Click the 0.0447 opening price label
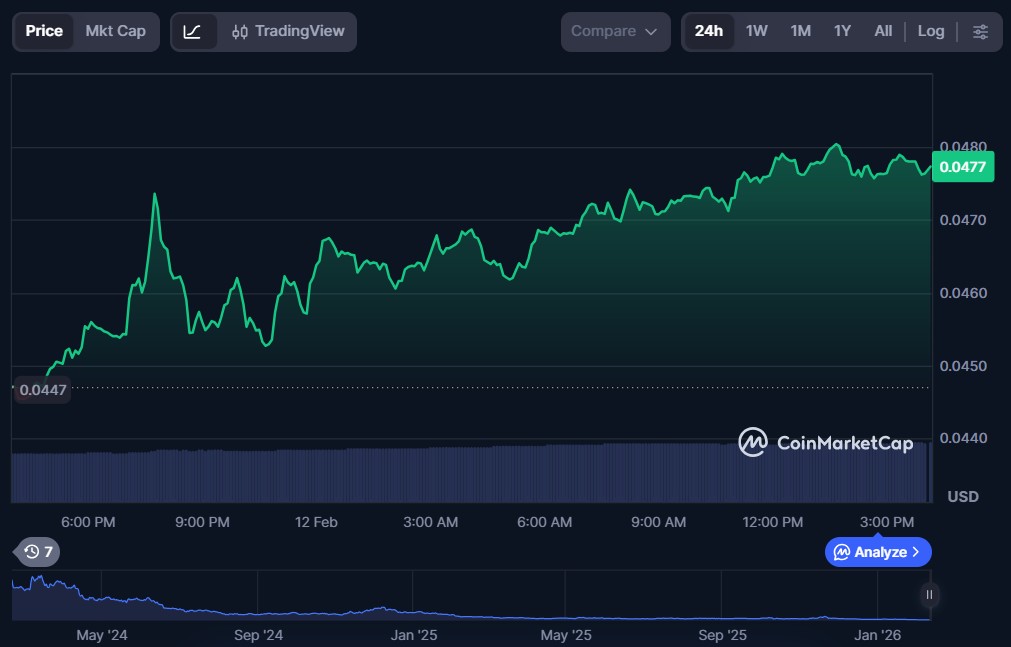This screenshot has height=647, width=1011. [x=42, y=390]
